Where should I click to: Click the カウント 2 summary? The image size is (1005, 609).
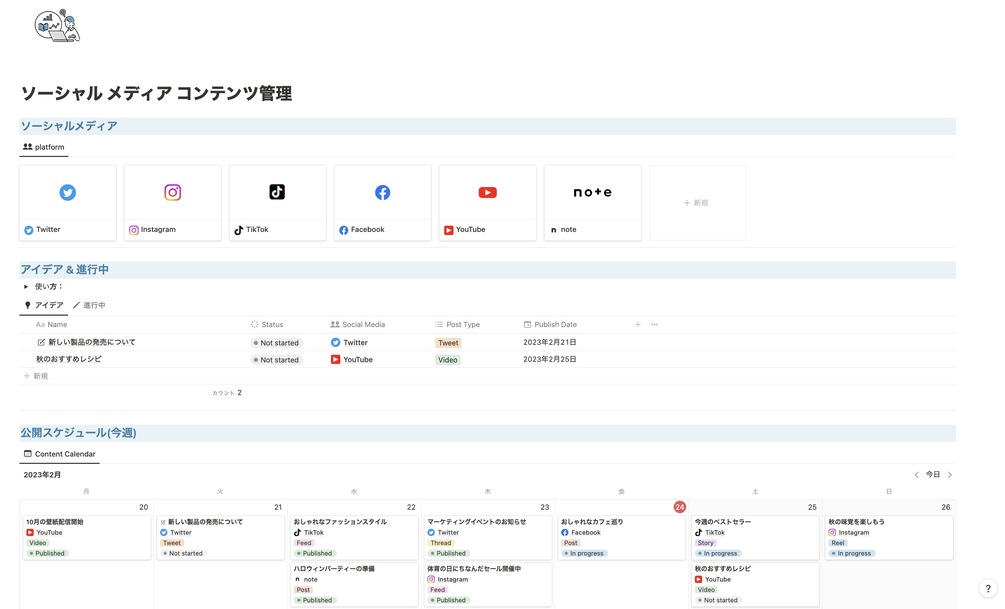point(227,393)
